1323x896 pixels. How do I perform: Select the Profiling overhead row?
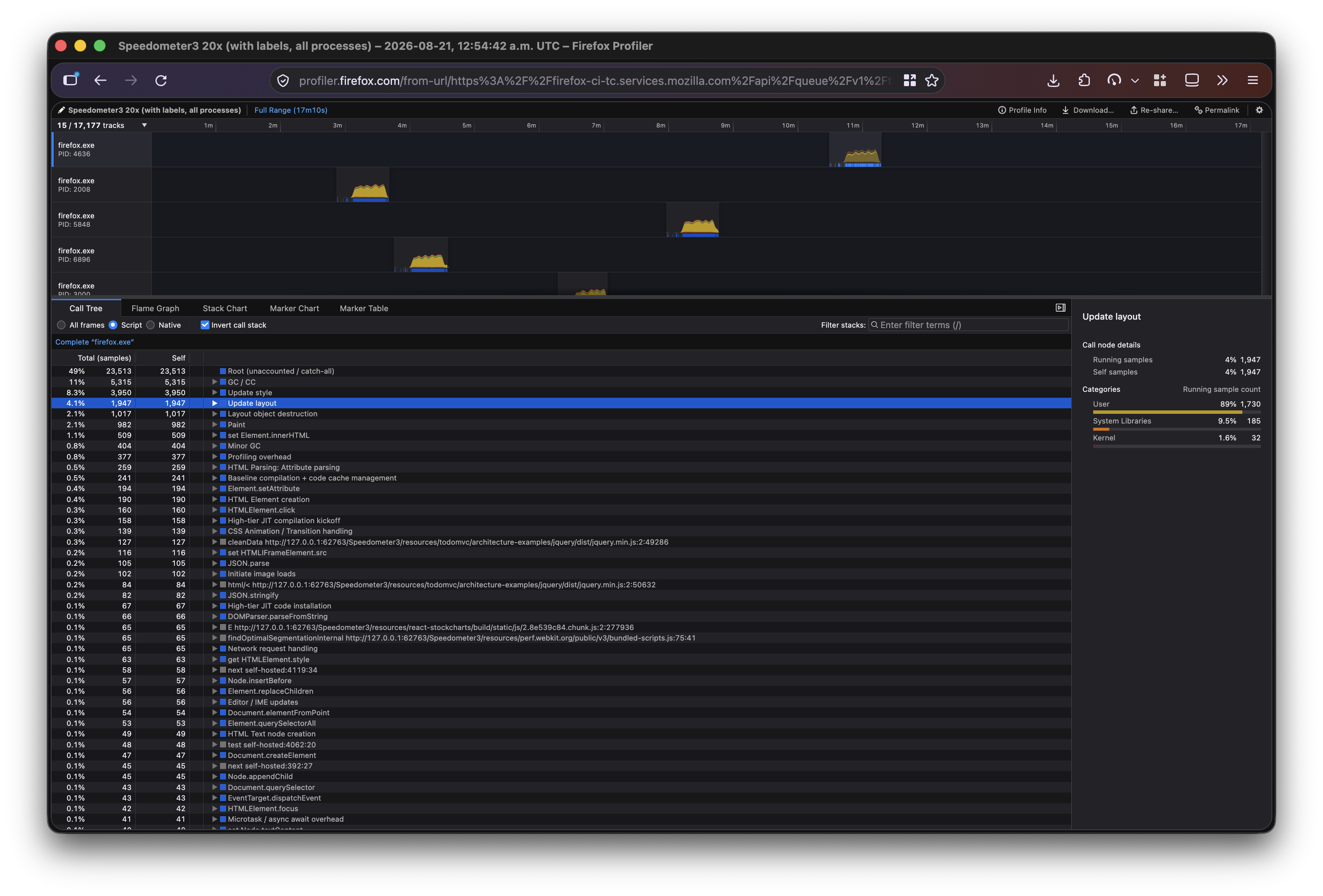pyautogui.click(x=561, y=457)
